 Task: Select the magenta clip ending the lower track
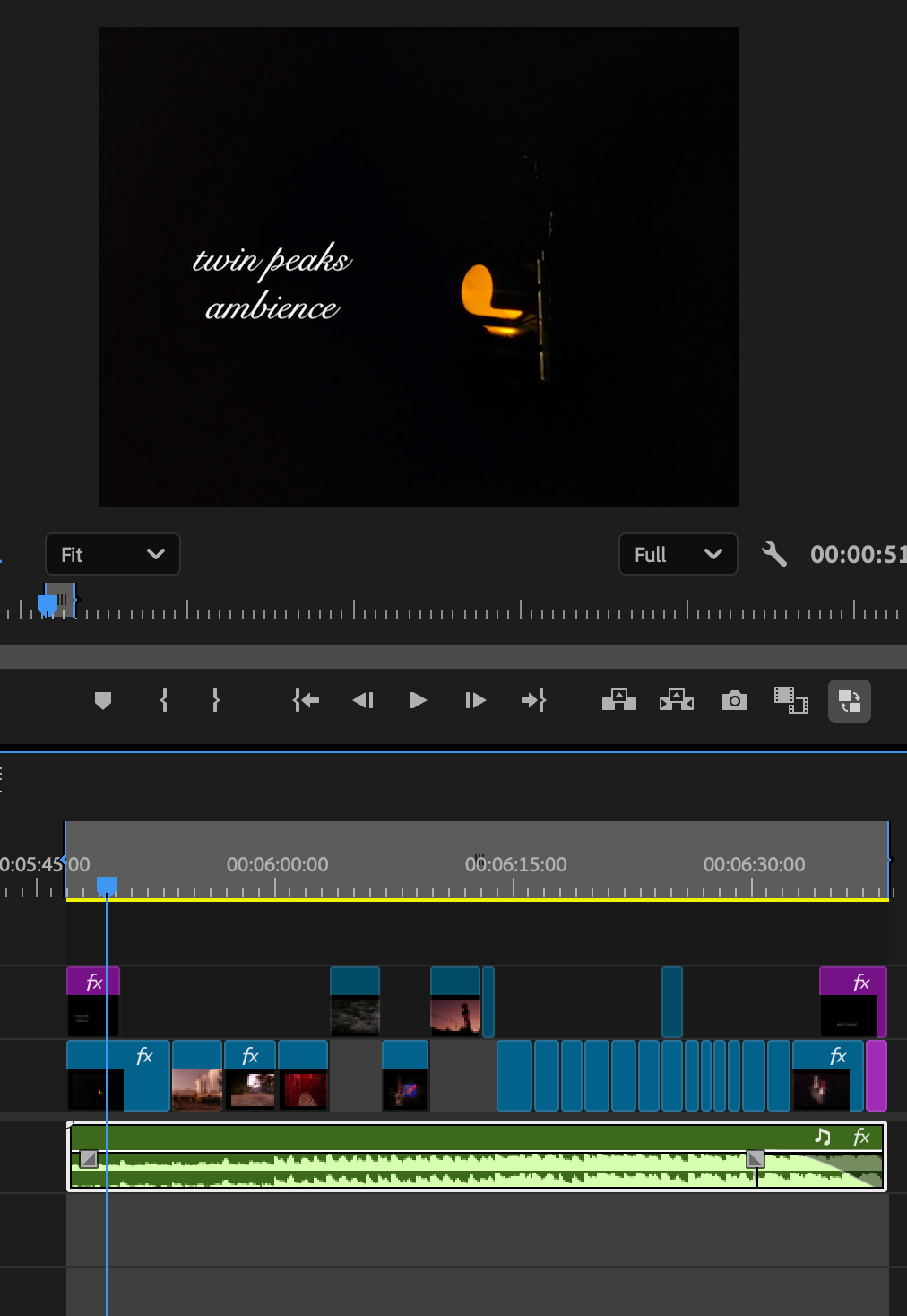click(877, 1076)
